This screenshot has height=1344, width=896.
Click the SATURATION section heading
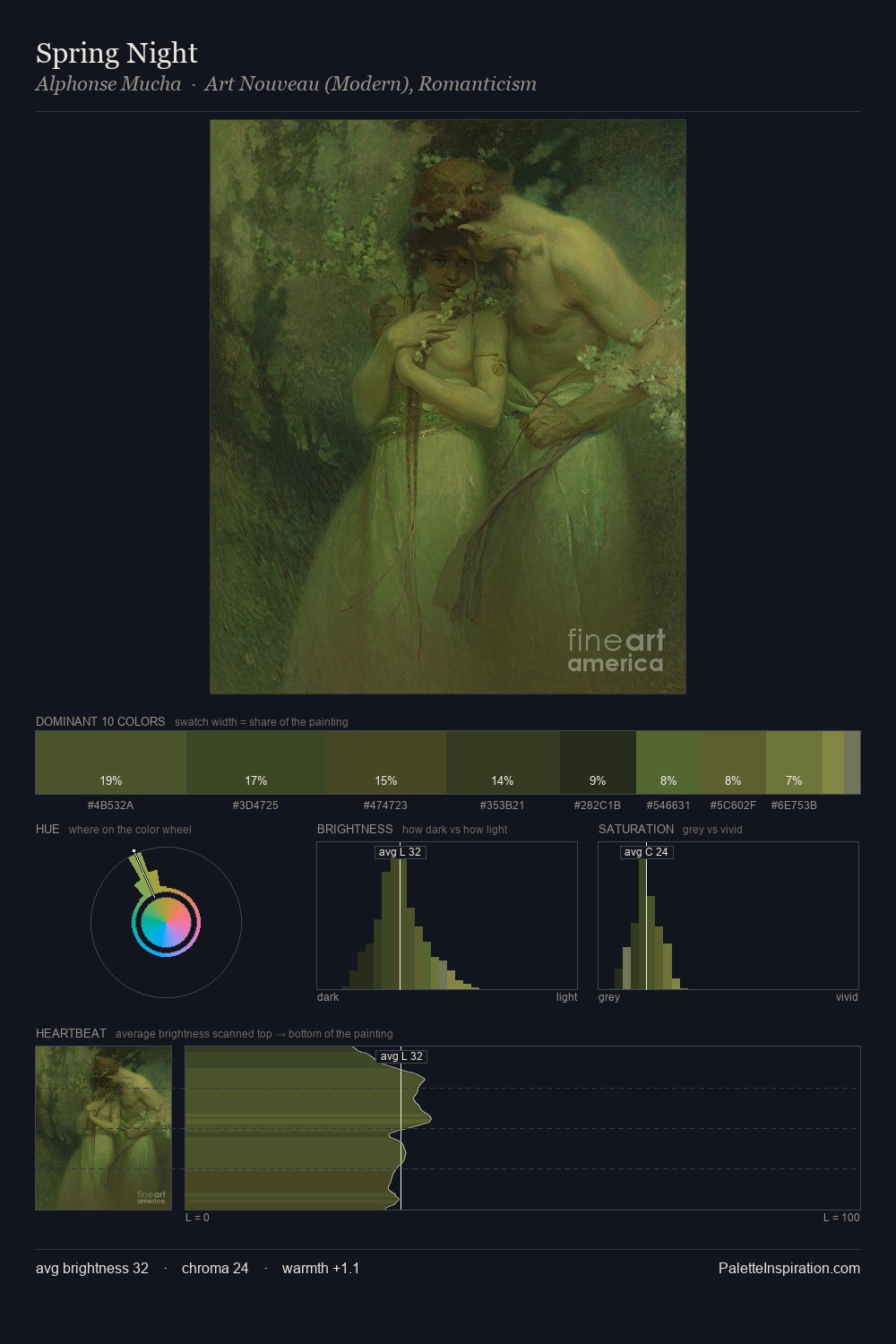636,829
